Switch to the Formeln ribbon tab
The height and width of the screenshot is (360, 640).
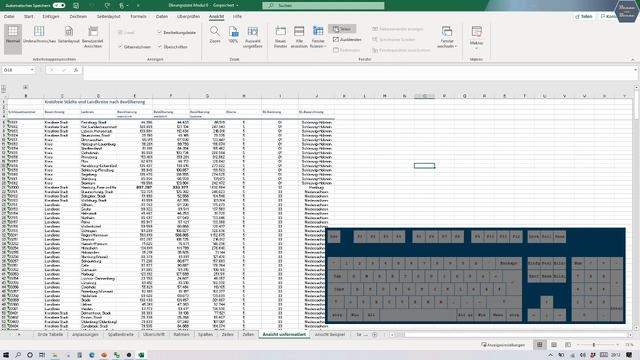[x=138, y=17]
